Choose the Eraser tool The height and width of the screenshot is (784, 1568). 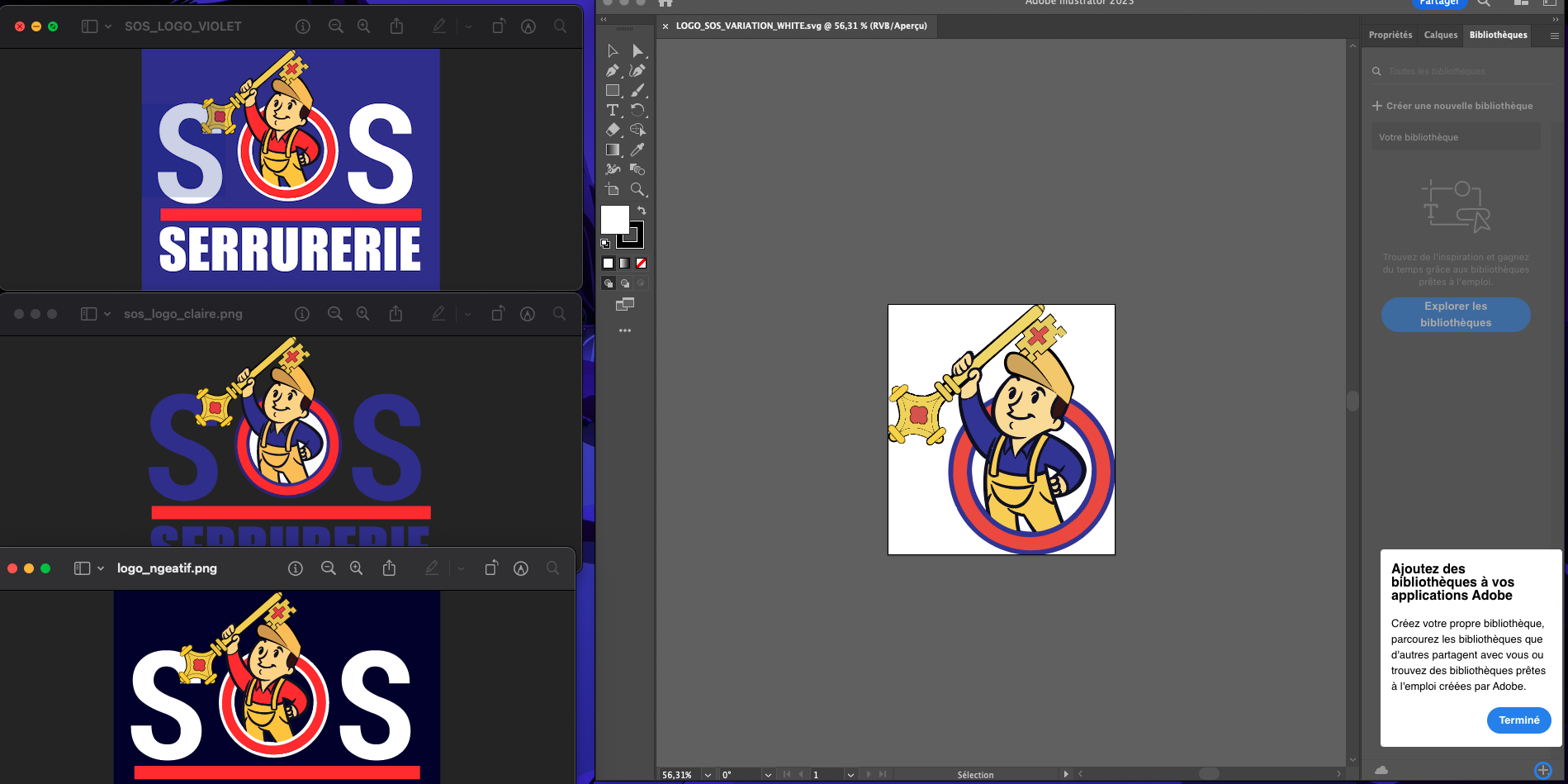pyautogui.click(x=612, y=130)
